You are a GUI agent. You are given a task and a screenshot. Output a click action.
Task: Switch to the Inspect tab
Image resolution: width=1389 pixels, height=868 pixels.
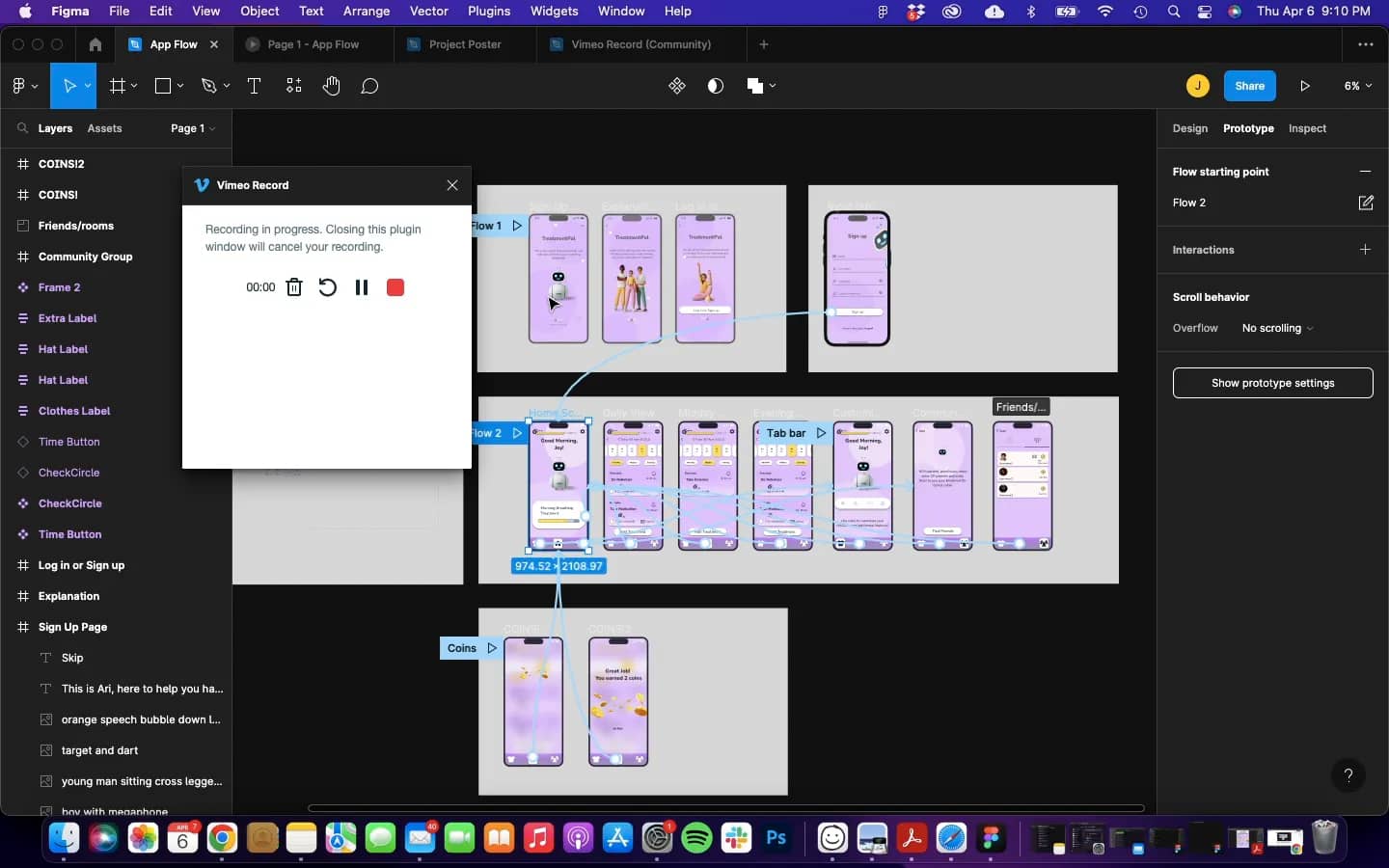pyautogui.click(x=1307, y=128)
